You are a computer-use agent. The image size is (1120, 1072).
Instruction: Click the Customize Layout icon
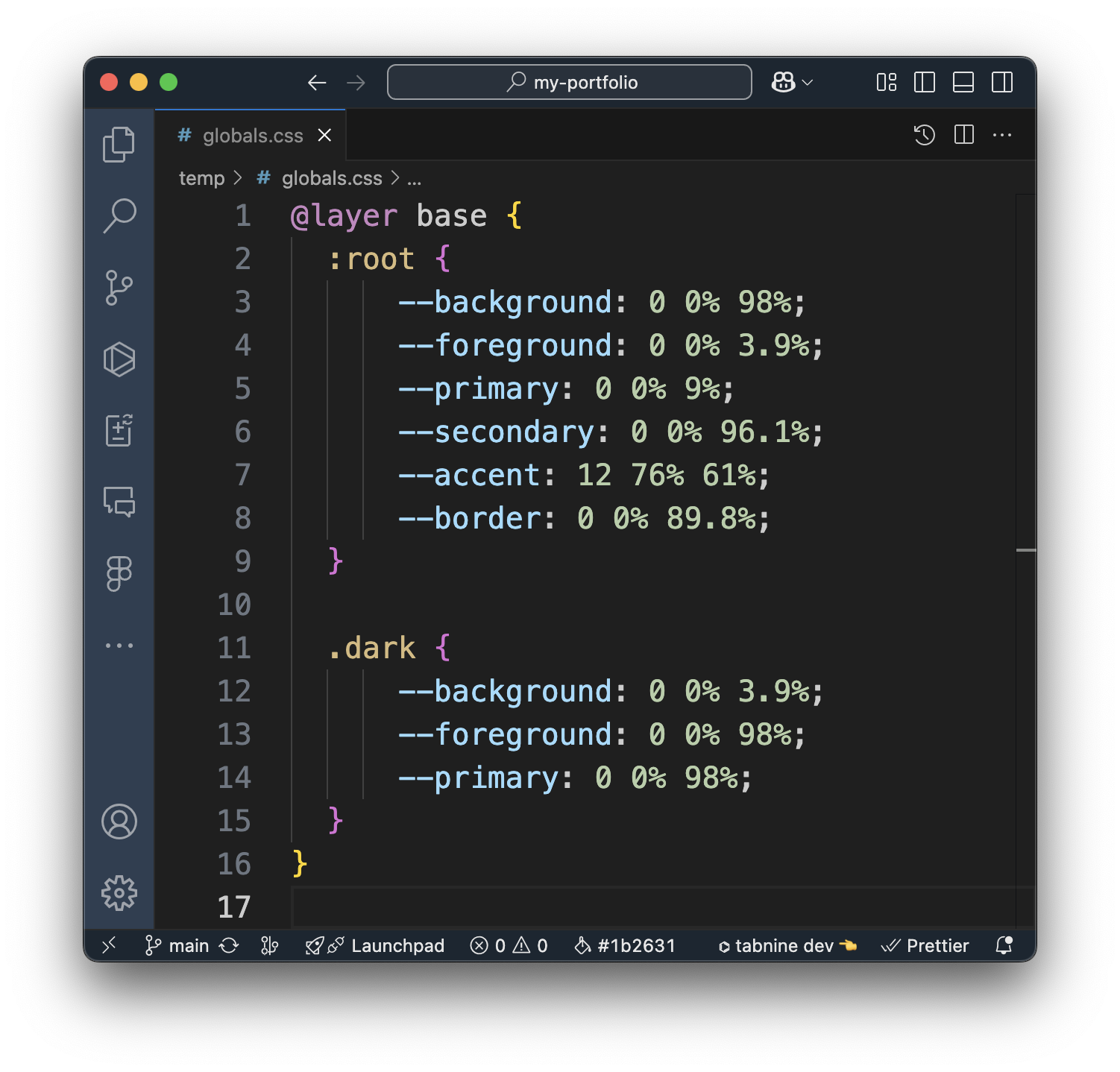coord(886,82)
